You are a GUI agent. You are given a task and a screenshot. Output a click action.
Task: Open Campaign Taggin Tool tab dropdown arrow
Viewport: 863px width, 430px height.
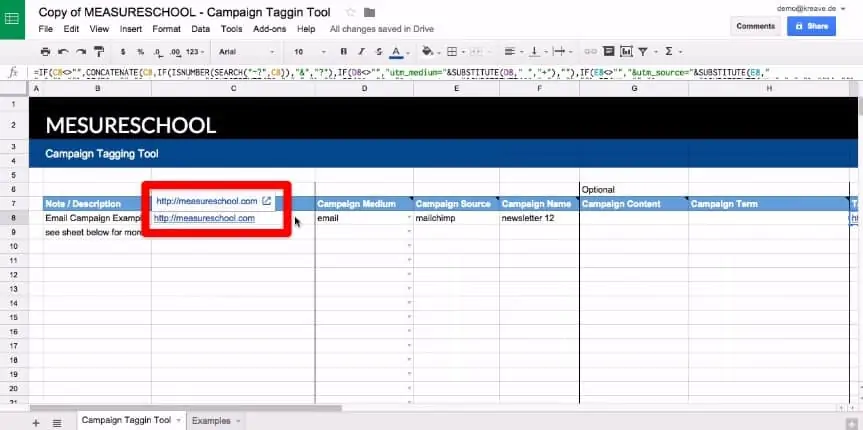point(178,421)
